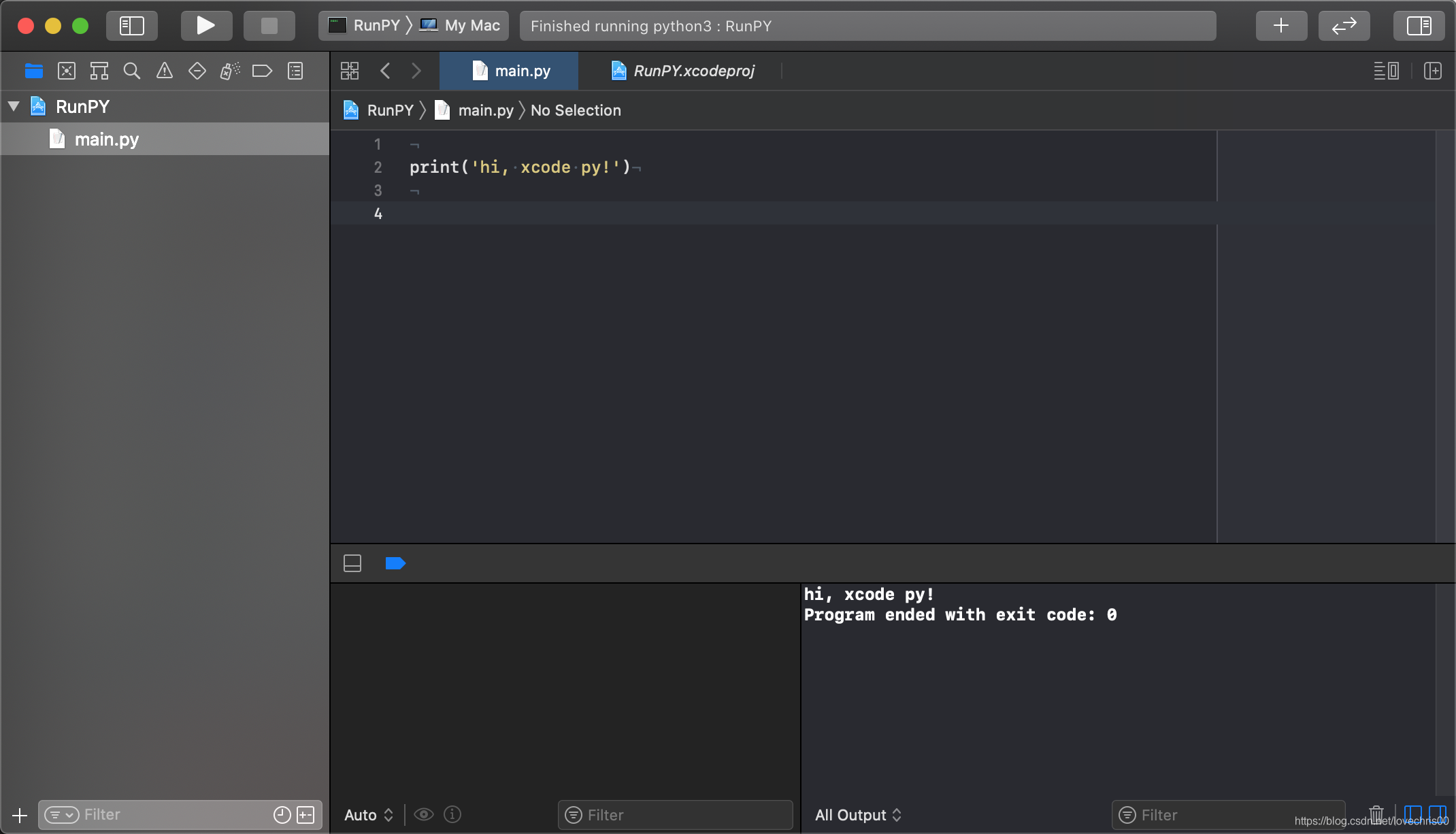The width and height of the screenshot is (1456, 834).
Task: Click console output 'hi, xcode py!'
Action: point(869,594)
